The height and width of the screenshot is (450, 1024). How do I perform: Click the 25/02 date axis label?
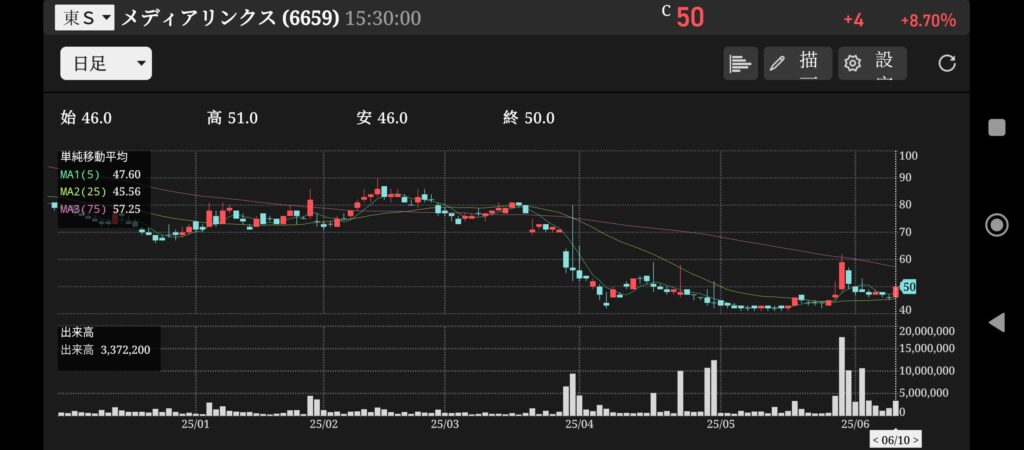point(325,424)
